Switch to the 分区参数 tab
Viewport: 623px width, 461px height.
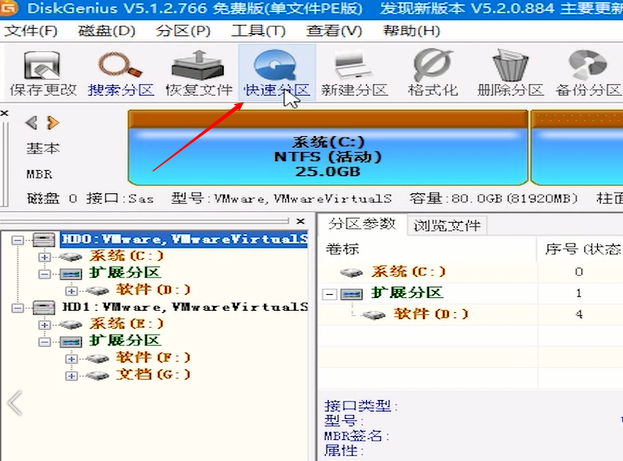pyautogui.click(x=362, y=224)
